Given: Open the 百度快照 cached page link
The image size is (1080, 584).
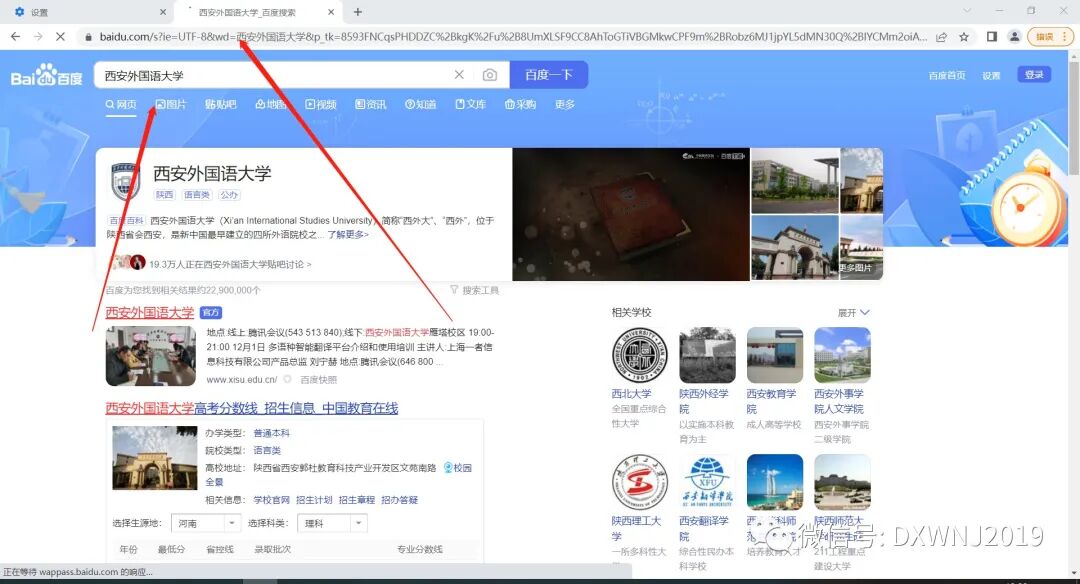Looking at the screenshot, I should [x=318, y=379].
